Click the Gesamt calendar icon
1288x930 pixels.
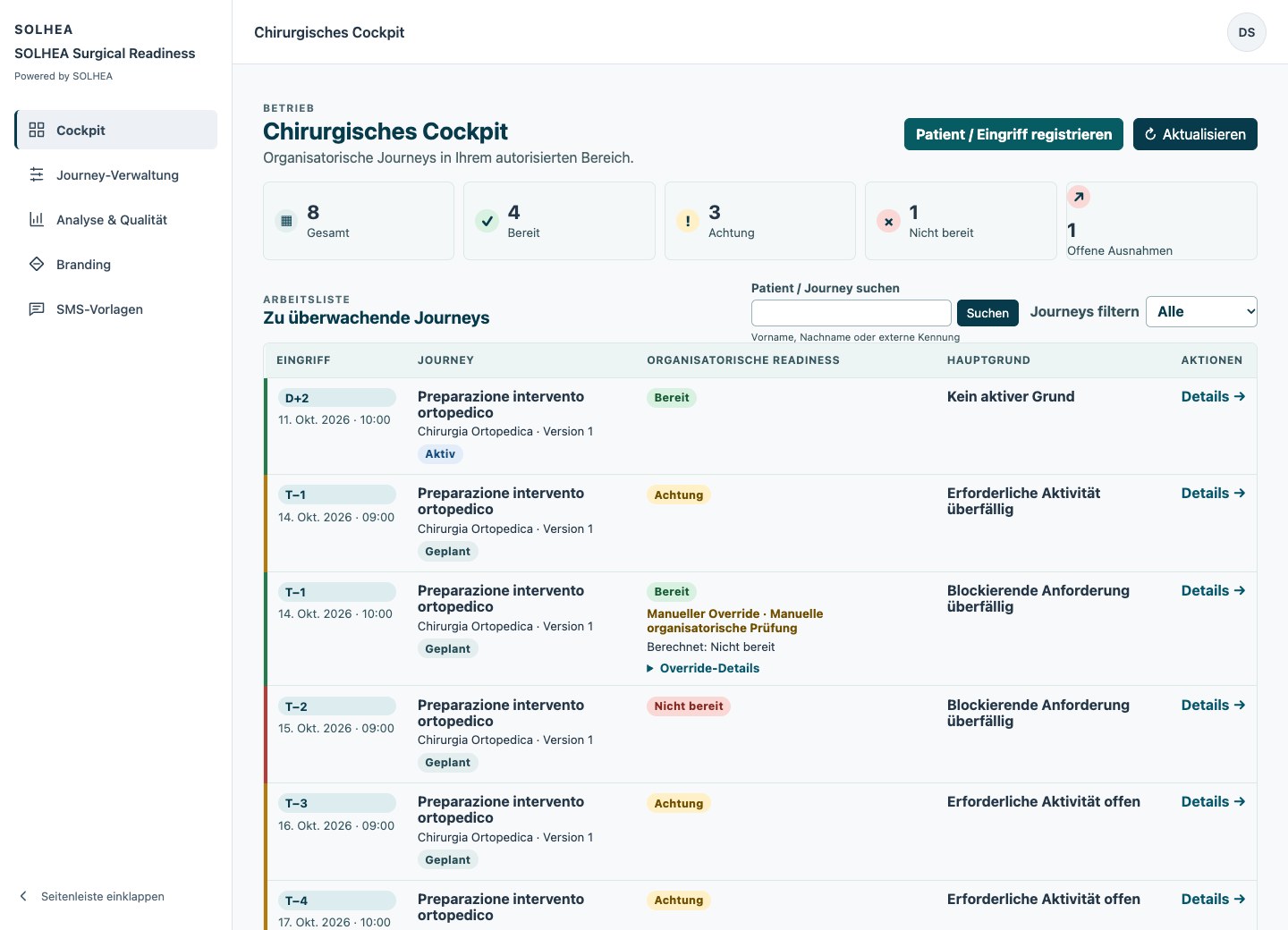click(x=286, y=221)
